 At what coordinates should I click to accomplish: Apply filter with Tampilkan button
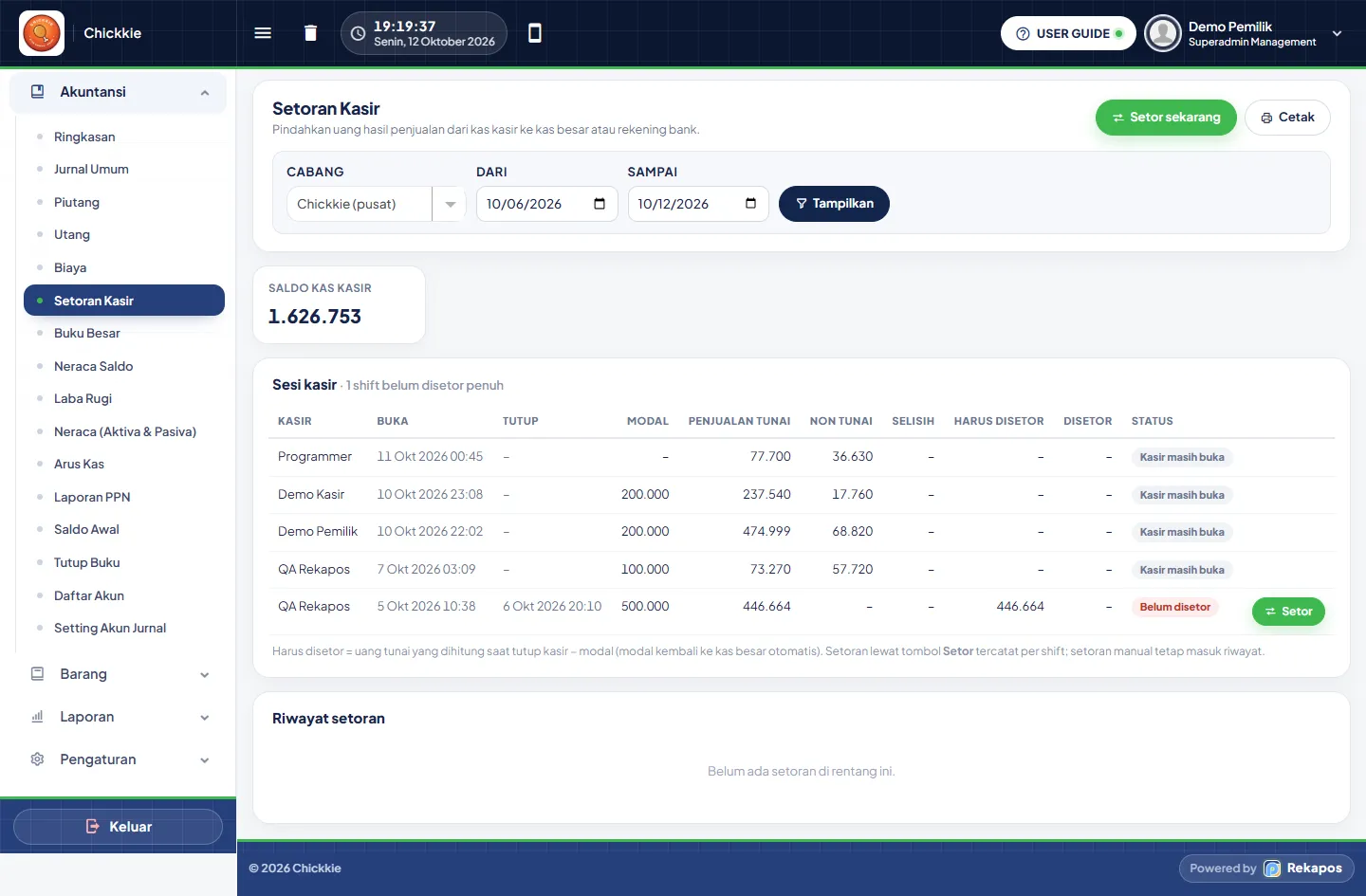(x=834, y=204)
